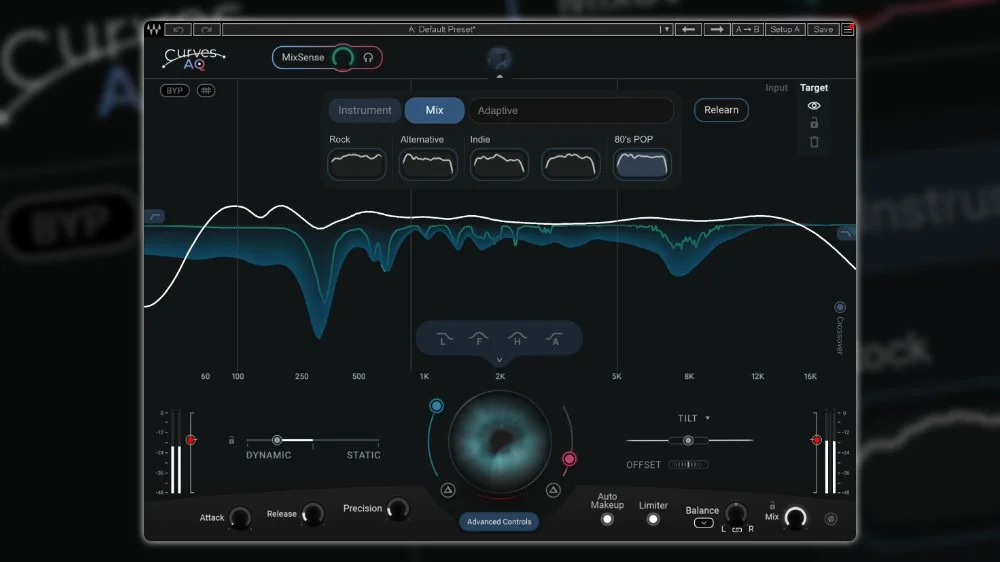The width and height of the screenshot is (1000, 562).
Task: Adjust the OFFSET slider
Action: pyautogui.click(x=688, y=464)
